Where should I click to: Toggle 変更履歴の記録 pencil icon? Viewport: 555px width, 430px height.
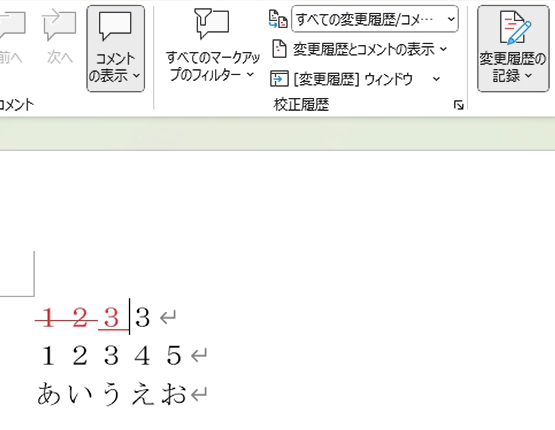(514, 28)
